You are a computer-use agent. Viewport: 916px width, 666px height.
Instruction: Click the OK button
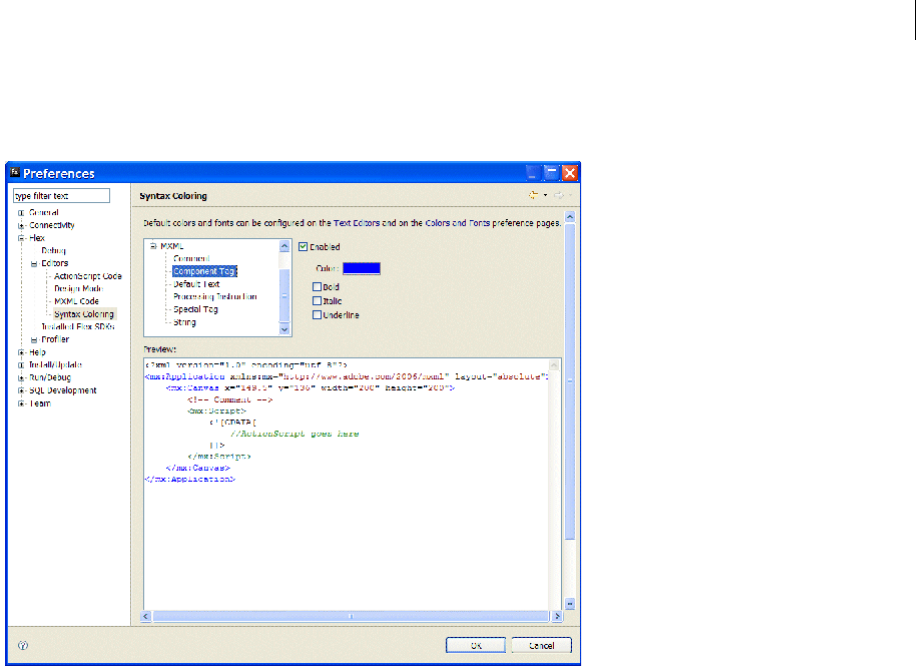(476, 645)
